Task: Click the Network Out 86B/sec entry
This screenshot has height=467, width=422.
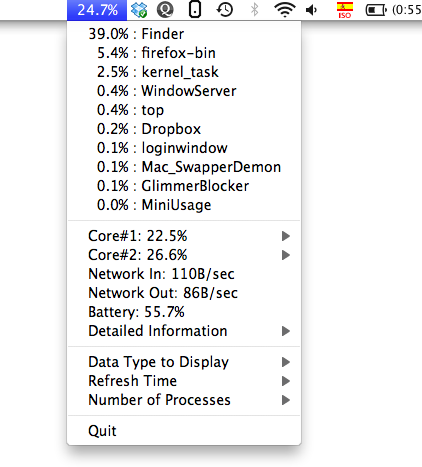Action: tap(184, 293)
